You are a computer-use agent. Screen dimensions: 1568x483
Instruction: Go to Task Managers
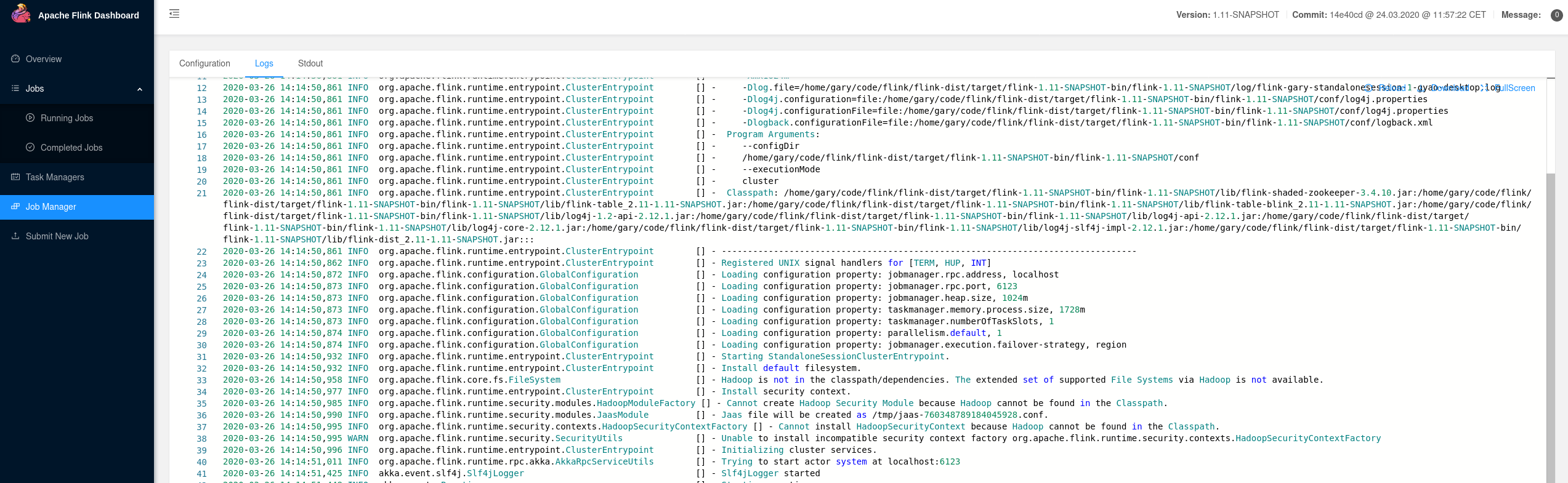pos(77,177)
